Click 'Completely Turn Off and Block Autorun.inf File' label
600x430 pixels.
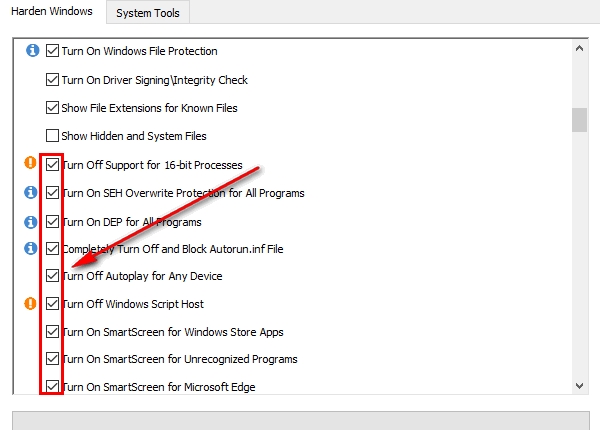point(173,249)
